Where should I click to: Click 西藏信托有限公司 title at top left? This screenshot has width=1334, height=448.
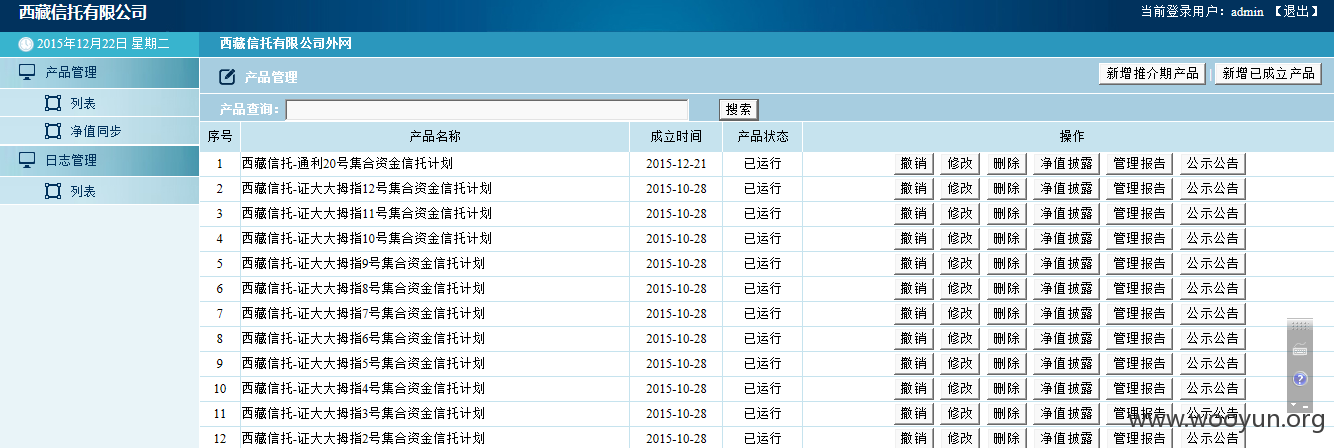point(83,13)
